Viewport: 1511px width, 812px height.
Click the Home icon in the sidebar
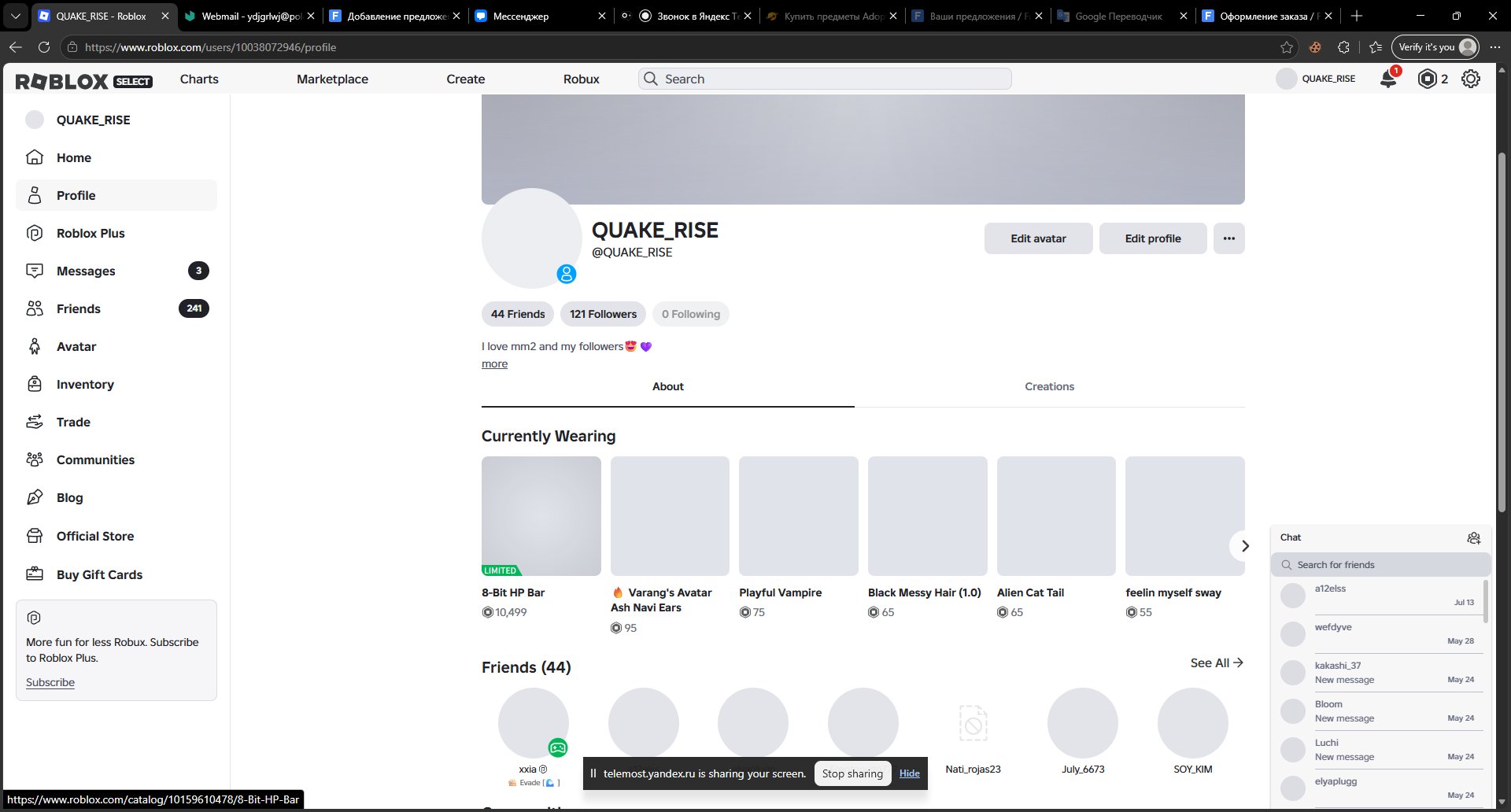click(35, 157)
